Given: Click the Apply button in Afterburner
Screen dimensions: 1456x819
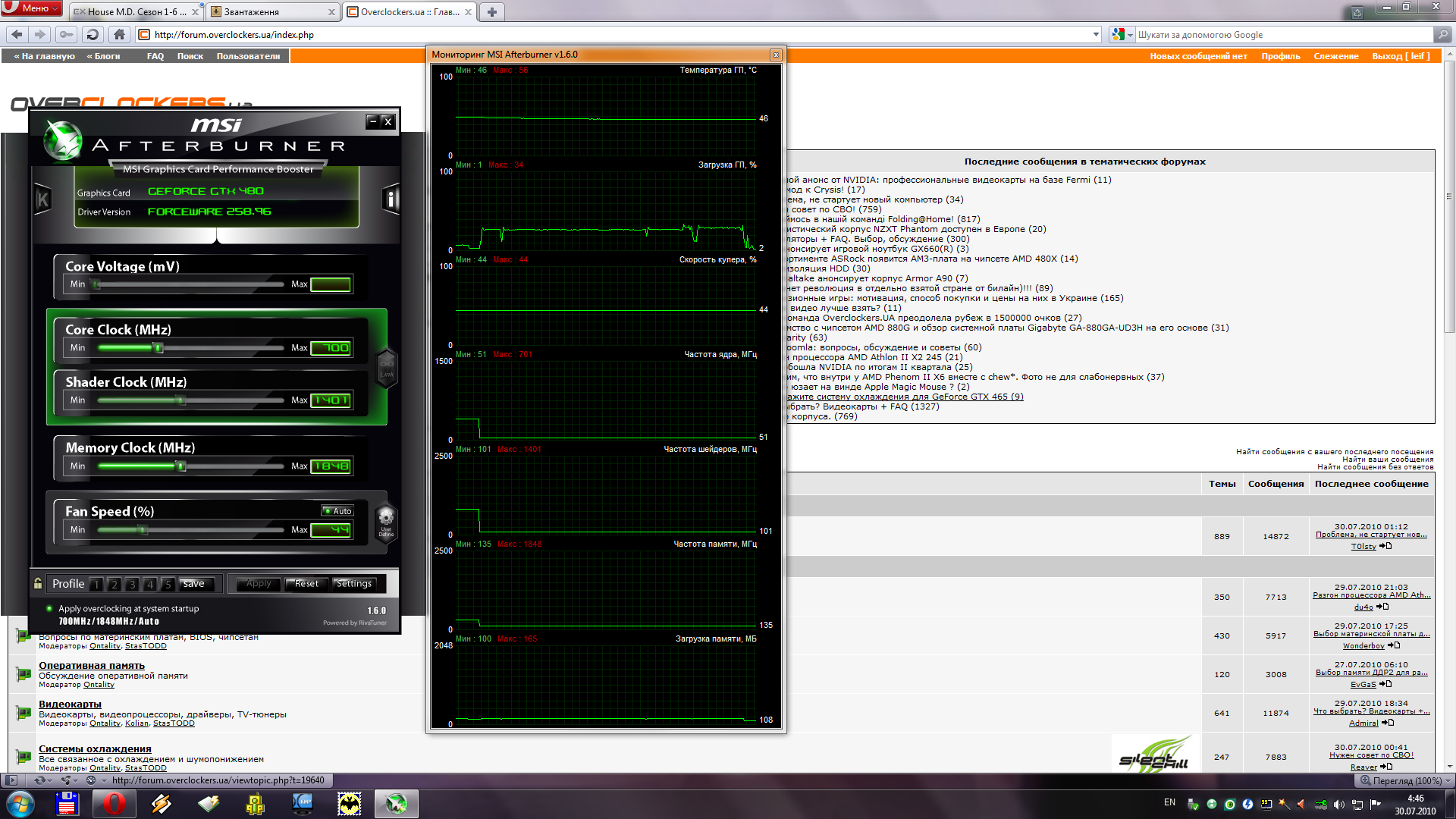Looking at the screenshot, I should 259,584.
